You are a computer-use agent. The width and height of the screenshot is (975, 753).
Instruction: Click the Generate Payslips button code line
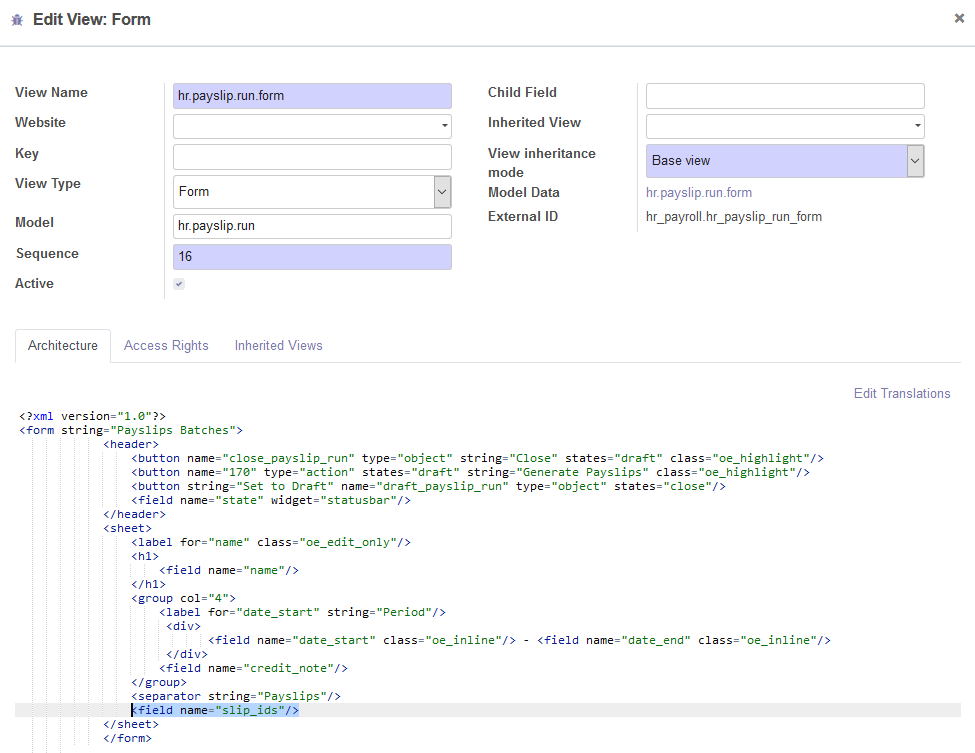pyautogui.click(x=471, y=472)
